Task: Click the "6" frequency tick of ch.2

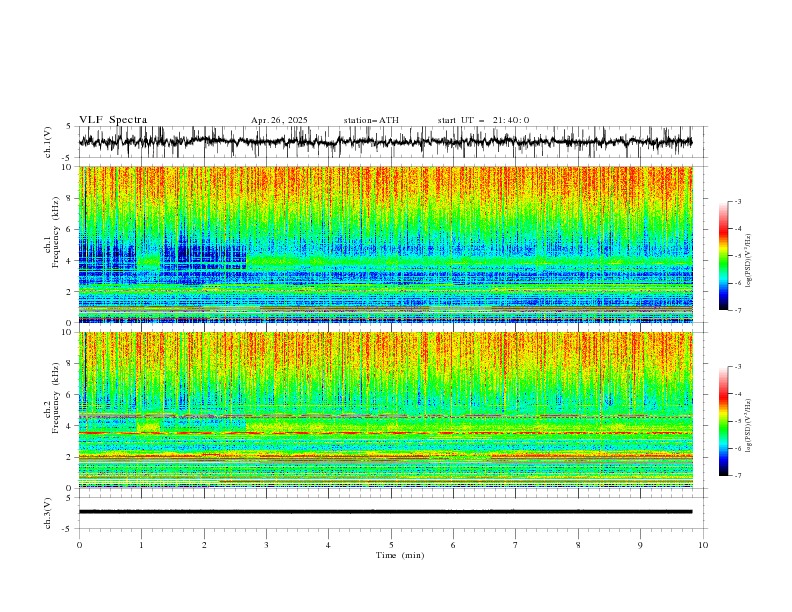Action: pyautogui.click(x=71, y=395)
